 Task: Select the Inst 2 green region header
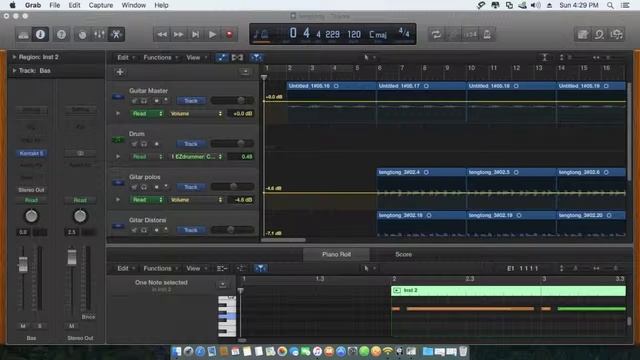(508, 291)
